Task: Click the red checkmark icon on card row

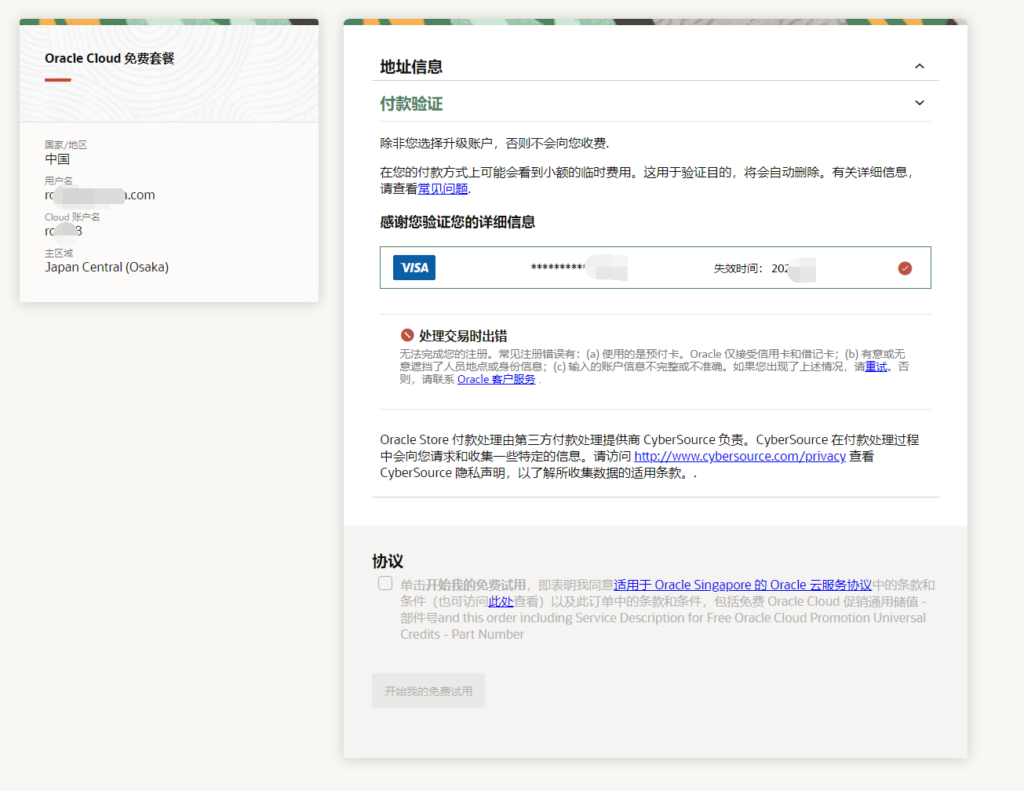Action: pos(905,267)
